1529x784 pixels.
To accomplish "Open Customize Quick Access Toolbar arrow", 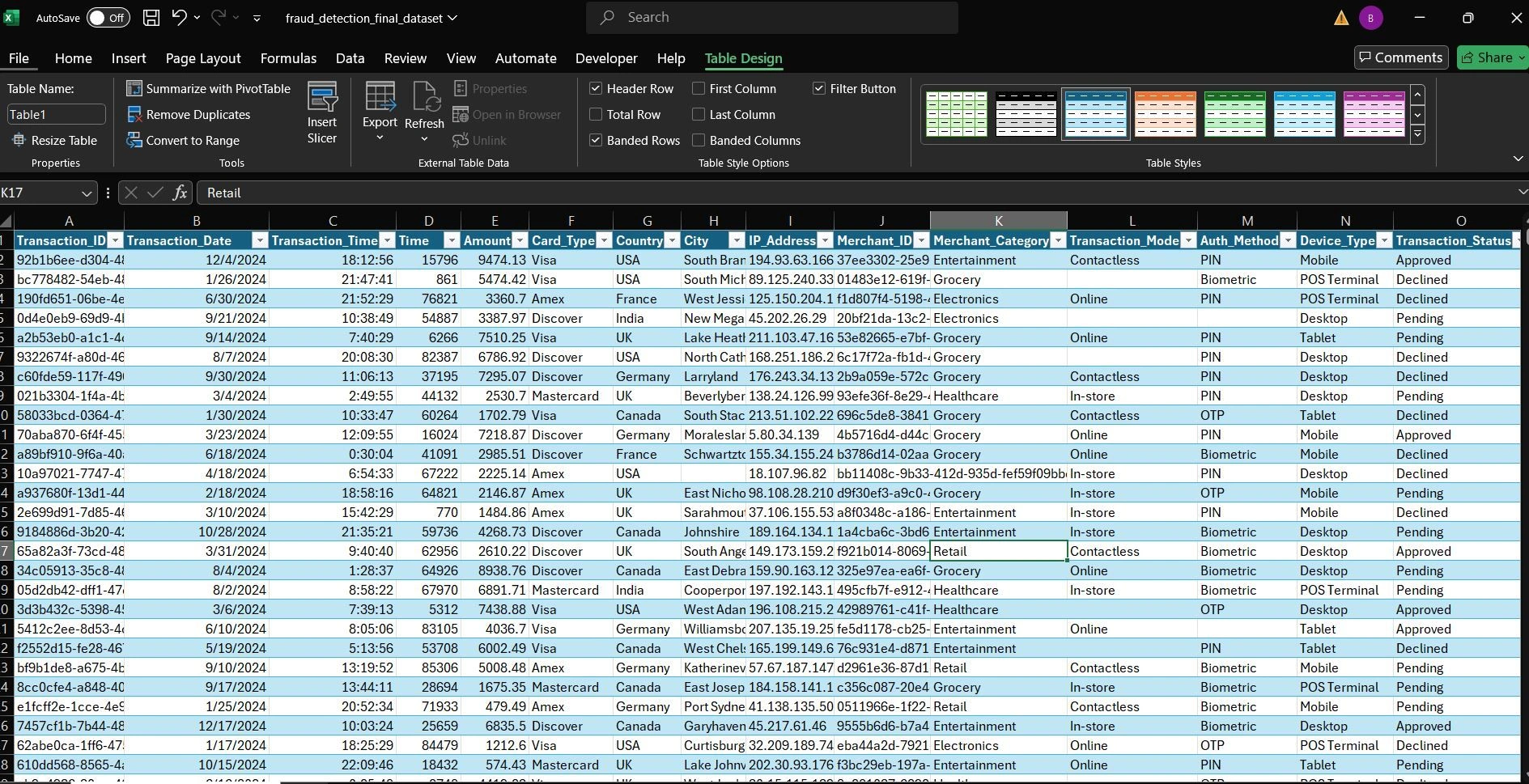I will click(x=257, y=18).
